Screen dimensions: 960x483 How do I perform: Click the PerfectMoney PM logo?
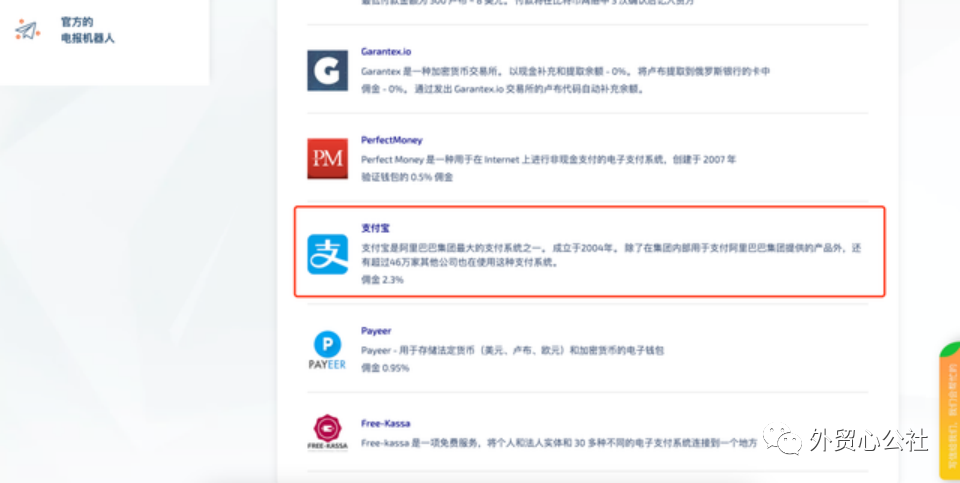(x=328, y=159)
